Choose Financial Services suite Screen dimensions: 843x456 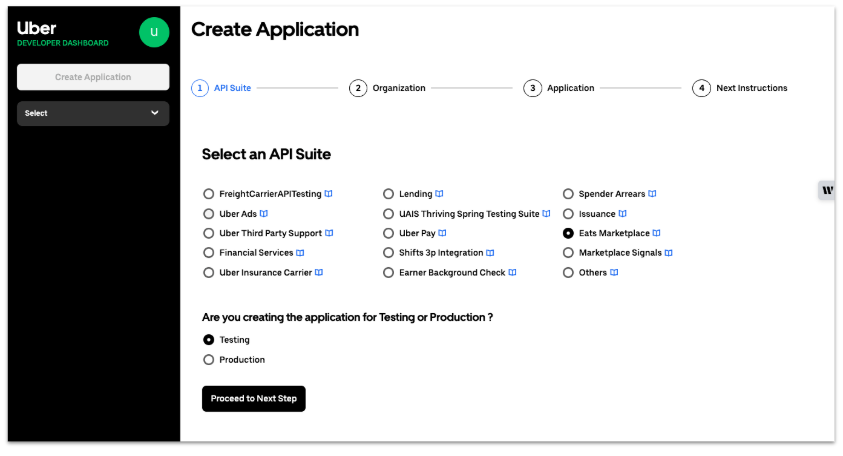point(209,253)
